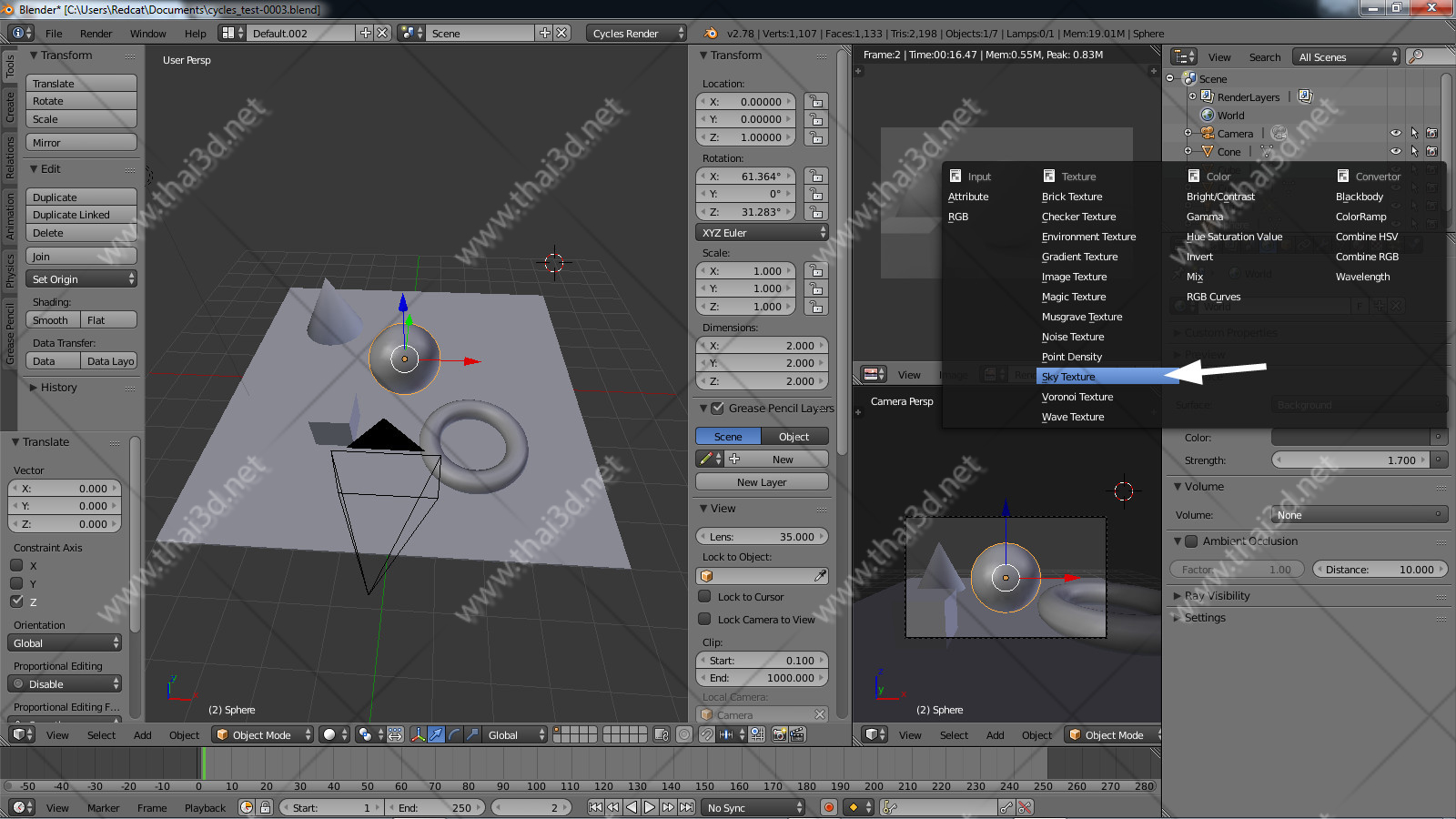Click the Duplicate Linked button
This screenshot has width=1456, height=819.
tap(81, 215)
